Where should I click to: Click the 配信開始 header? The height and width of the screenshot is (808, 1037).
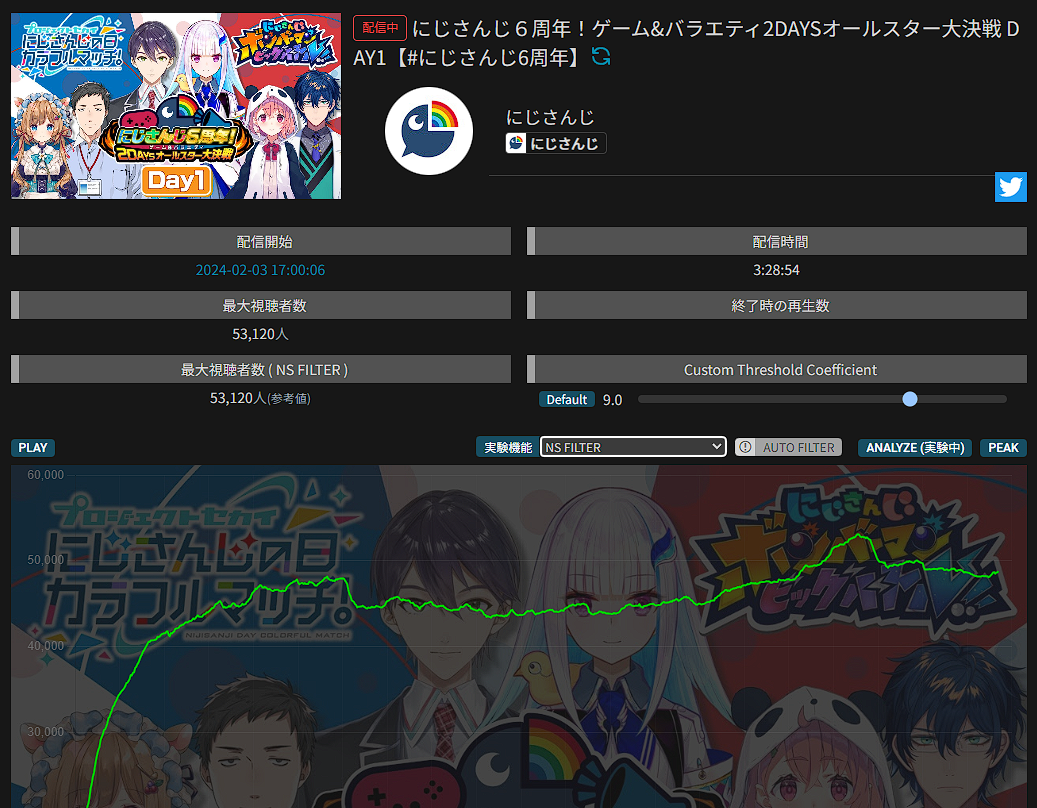(261, 241)
